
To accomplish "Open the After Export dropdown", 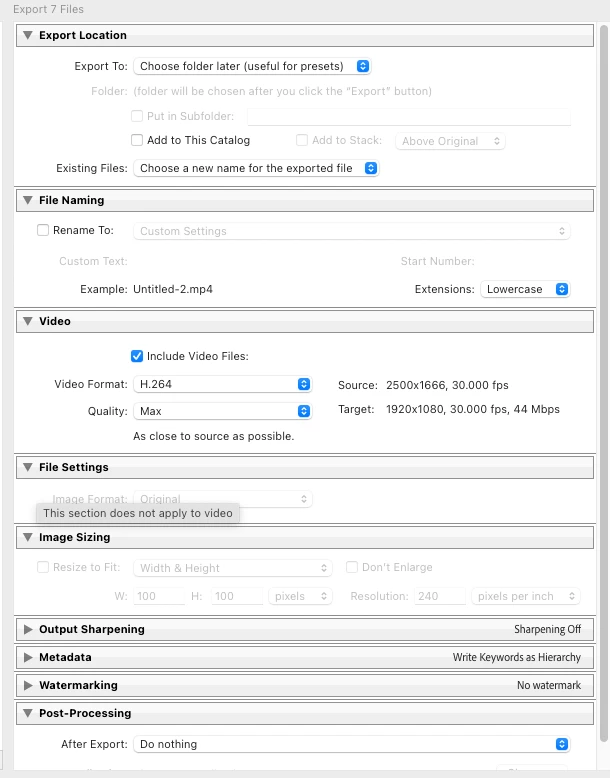I will 351,744.
